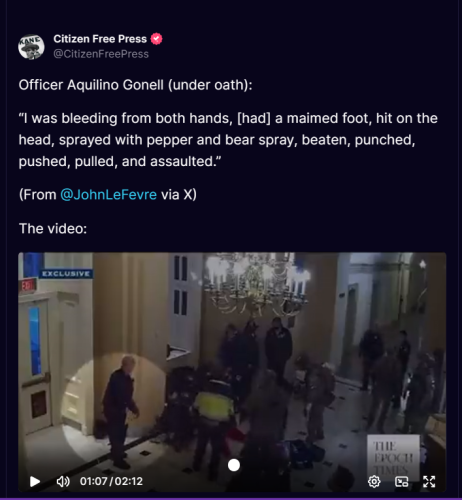This screenshot has height=500, width=462.
Task: Open the Citizen Free Press profile name
Action: click(x=100, y=39)
